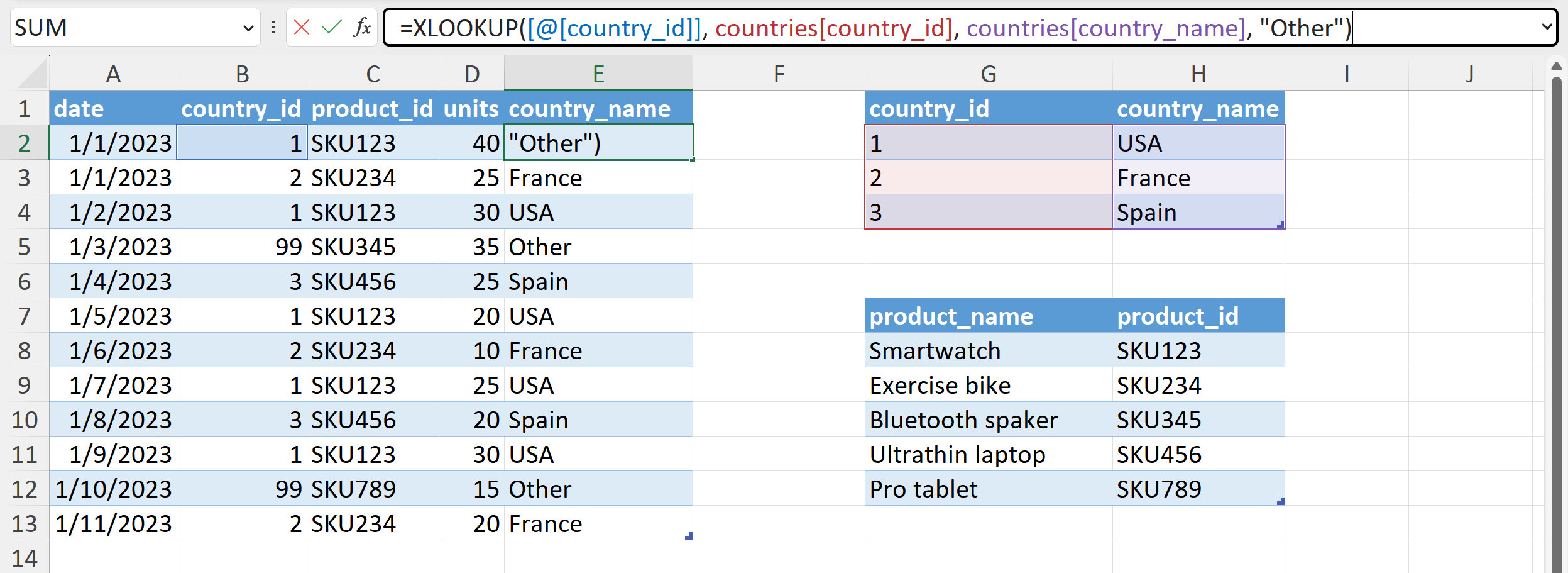Screen dimensions: 1568x573
Task: Click the products table resize handle
Action: pyautogui.click(x=1280, y=501)
